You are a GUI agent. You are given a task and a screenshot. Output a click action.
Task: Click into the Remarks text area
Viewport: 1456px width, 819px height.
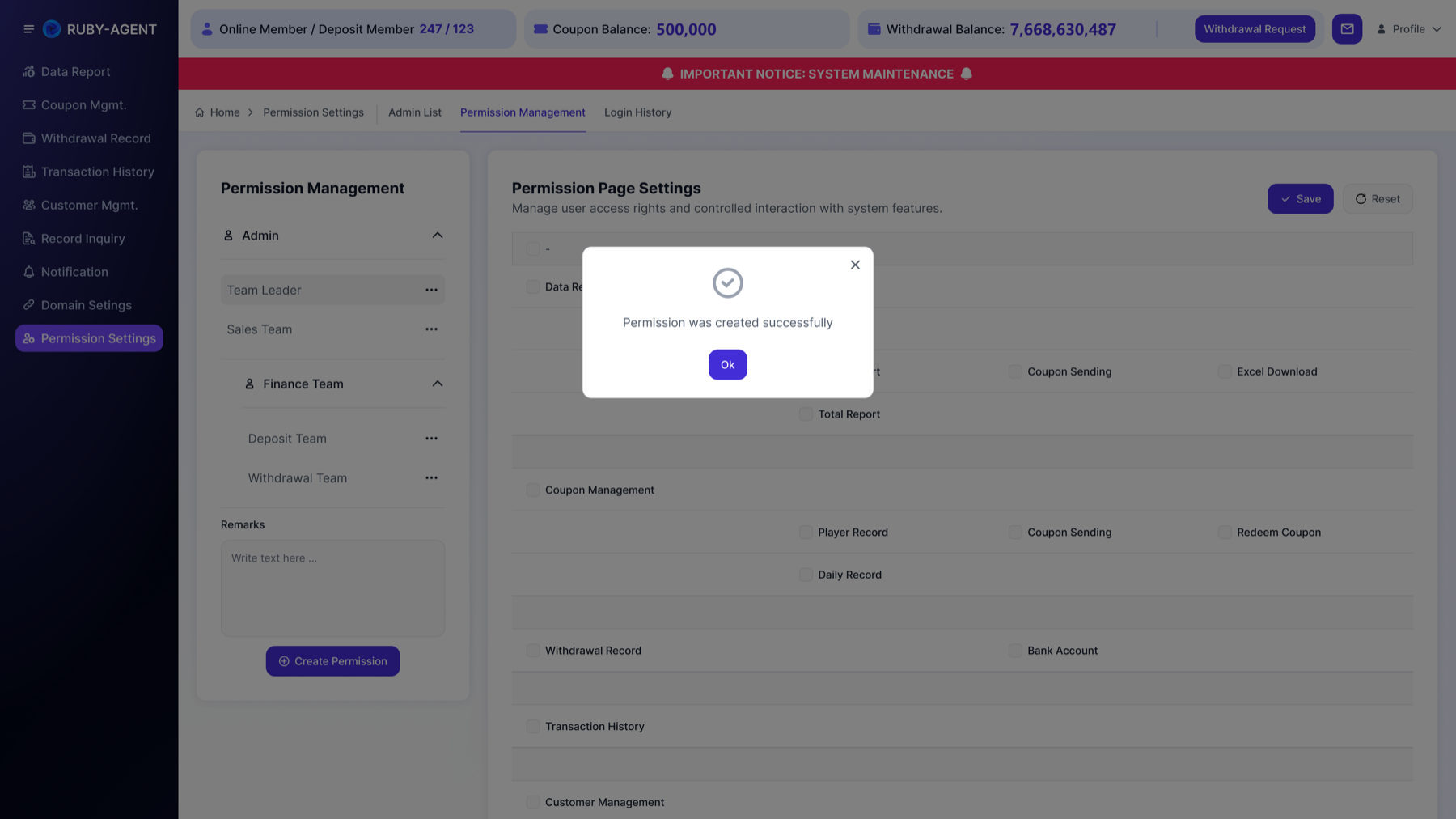332,588
